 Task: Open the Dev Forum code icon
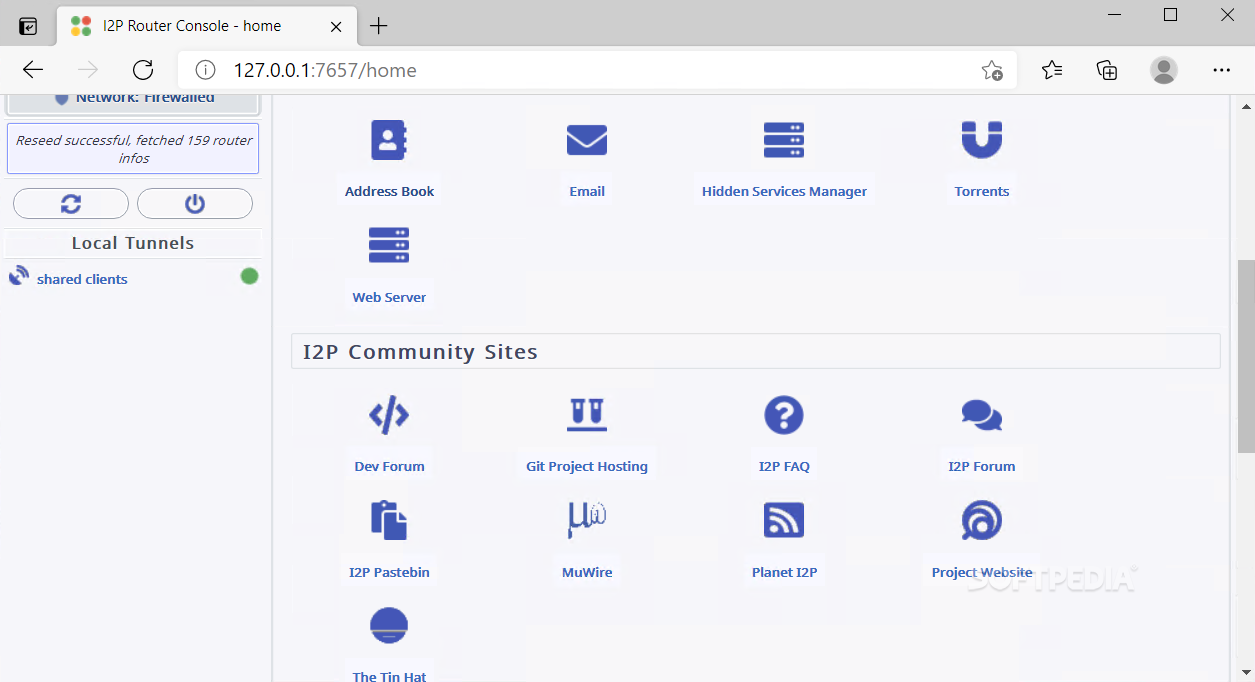(389, 414)
